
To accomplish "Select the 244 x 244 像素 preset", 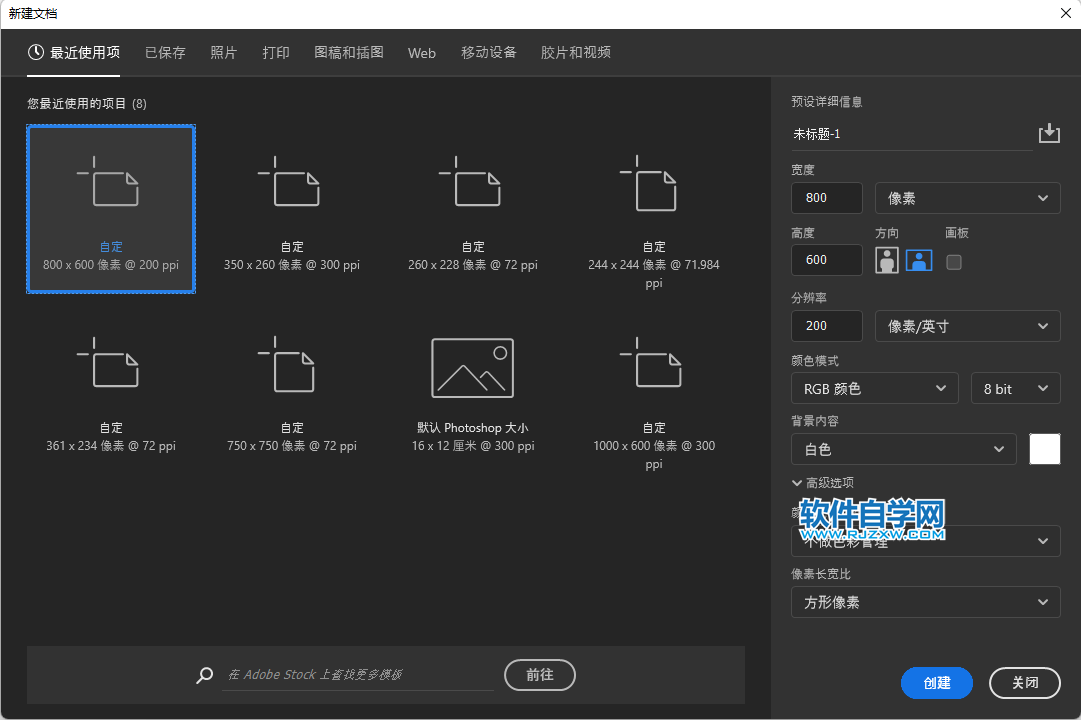I will [x=654, y=209].
